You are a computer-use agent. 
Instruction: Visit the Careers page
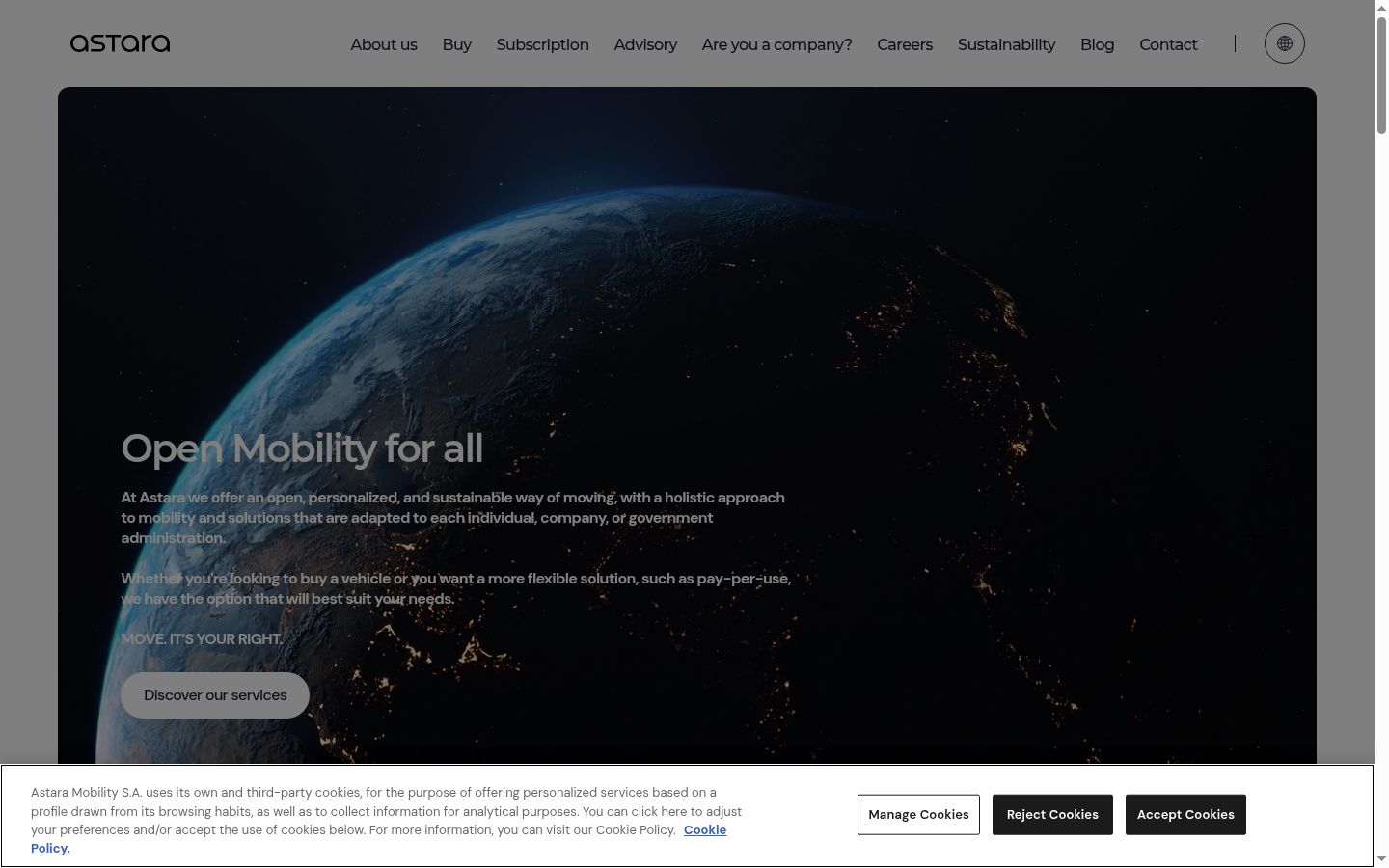tap(905, 44)
